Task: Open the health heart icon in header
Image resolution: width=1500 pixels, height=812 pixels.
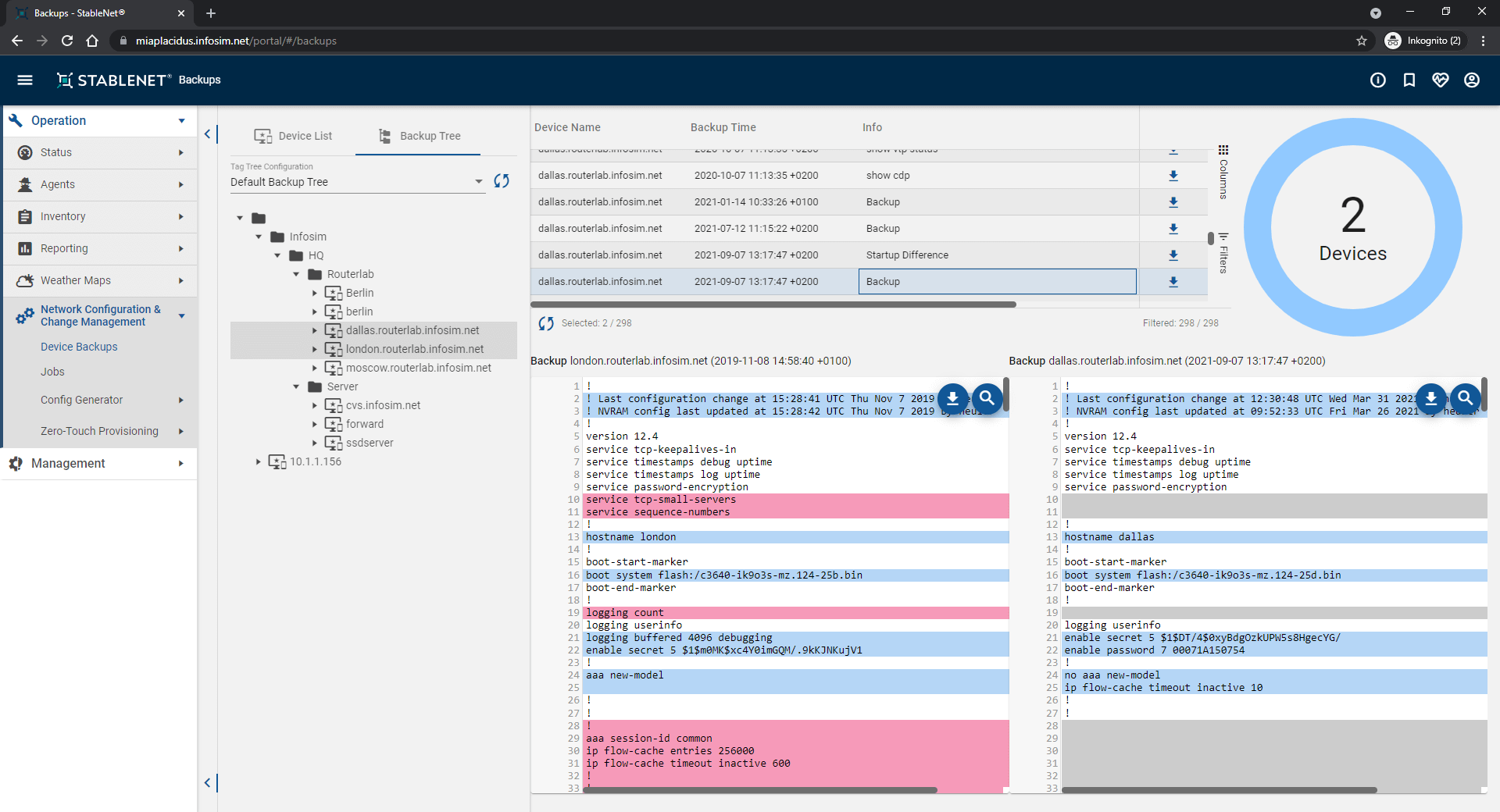Action: coord(1441,80)
